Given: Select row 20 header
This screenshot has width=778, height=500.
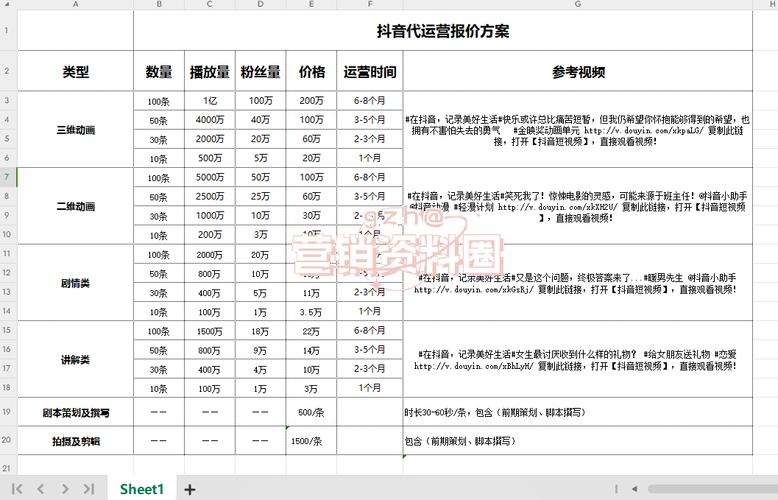Looking at the screenshot, I should [x=8, y=440].
